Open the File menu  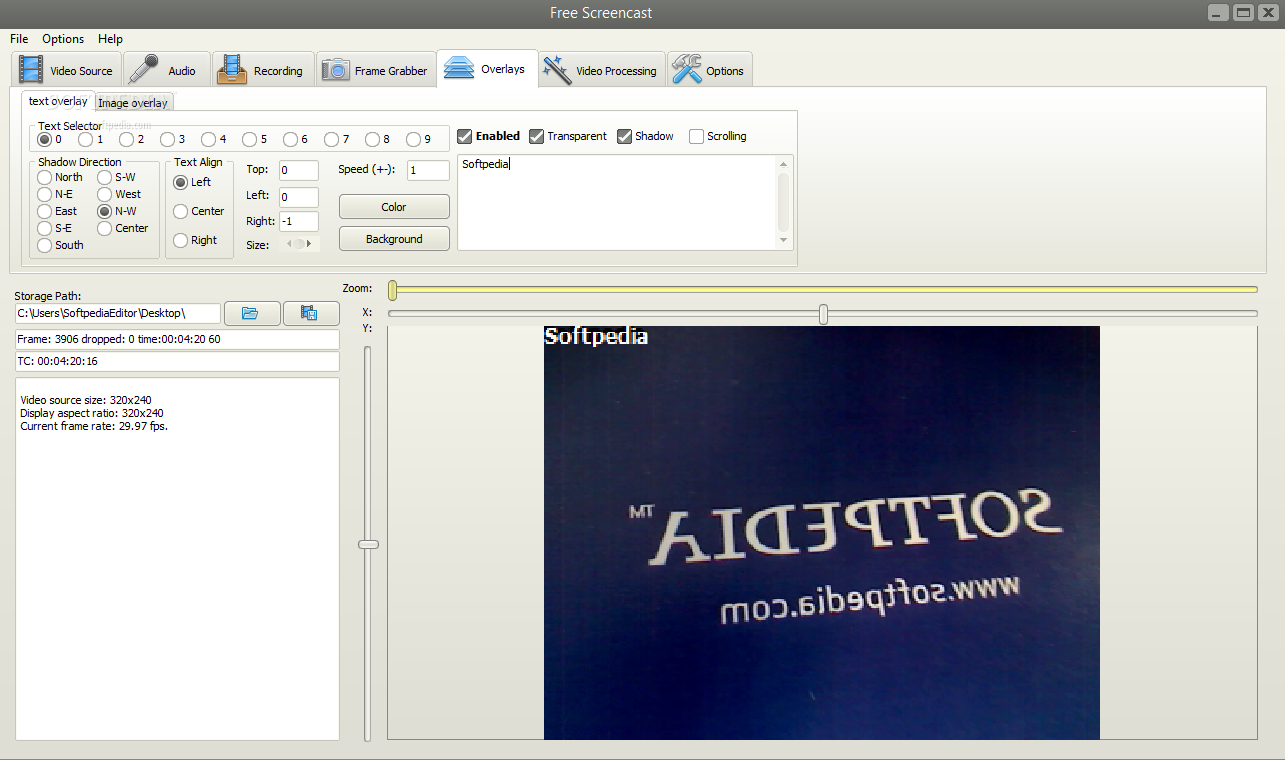point(19,39)
